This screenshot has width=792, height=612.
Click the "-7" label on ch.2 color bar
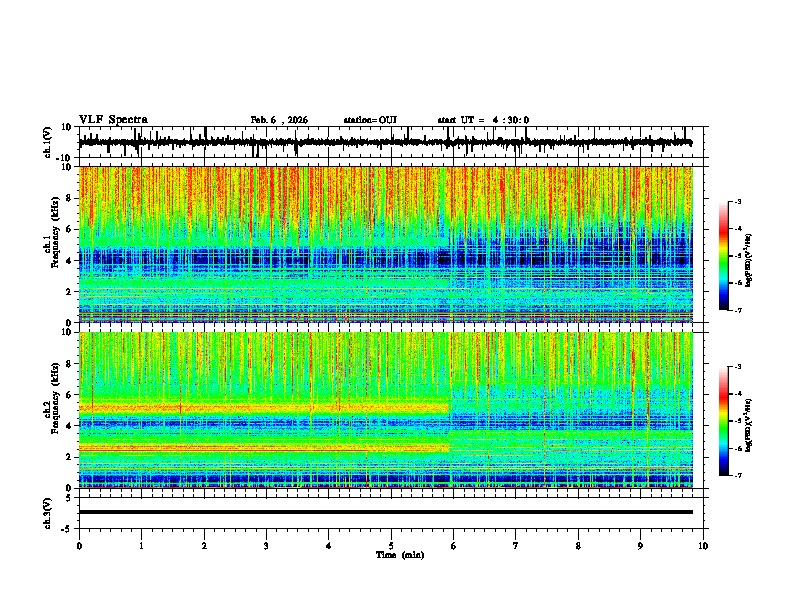pyautogui.click(x=738, y=476)
